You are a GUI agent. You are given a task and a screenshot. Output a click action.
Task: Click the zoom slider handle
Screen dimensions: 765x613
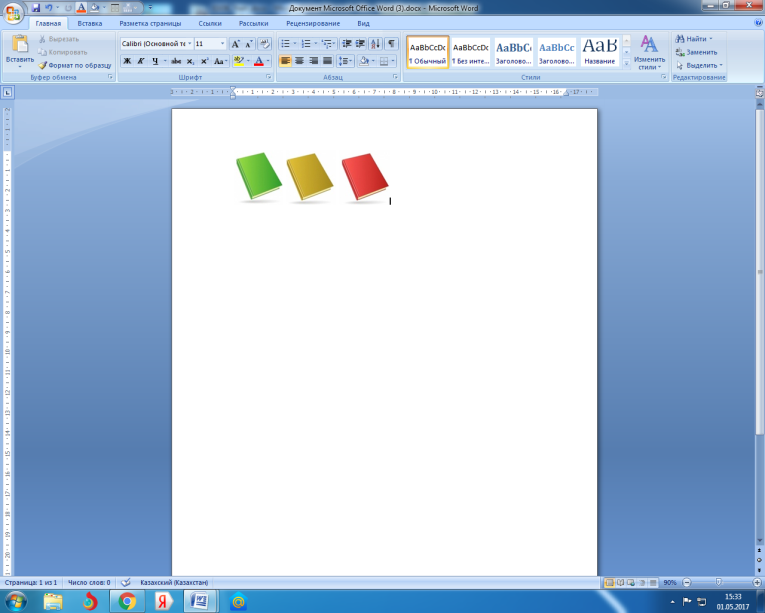(x=718, y=582)
